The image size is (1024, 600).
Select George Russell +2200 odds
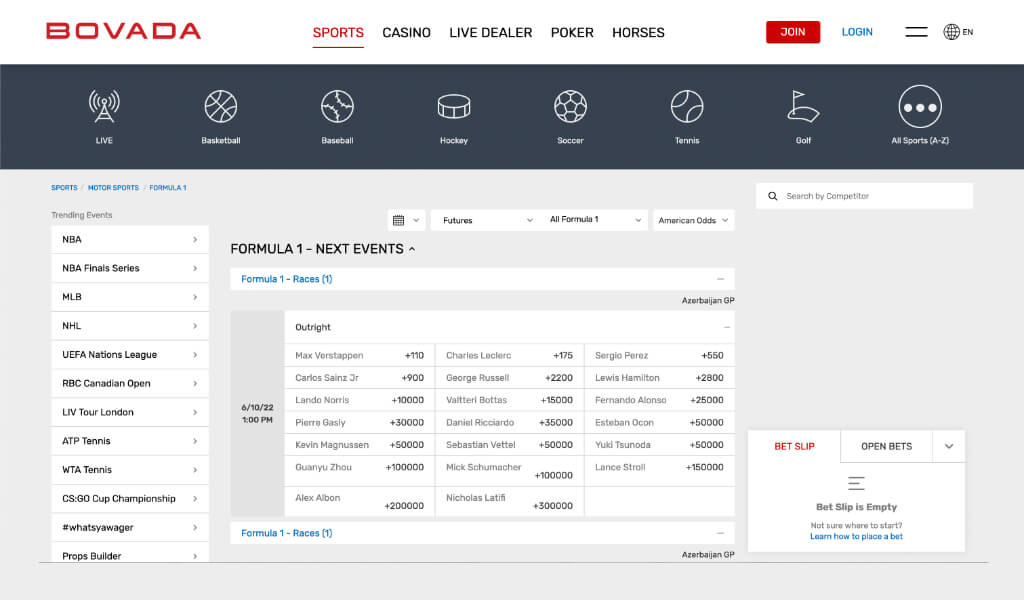[x=509, y=378]
